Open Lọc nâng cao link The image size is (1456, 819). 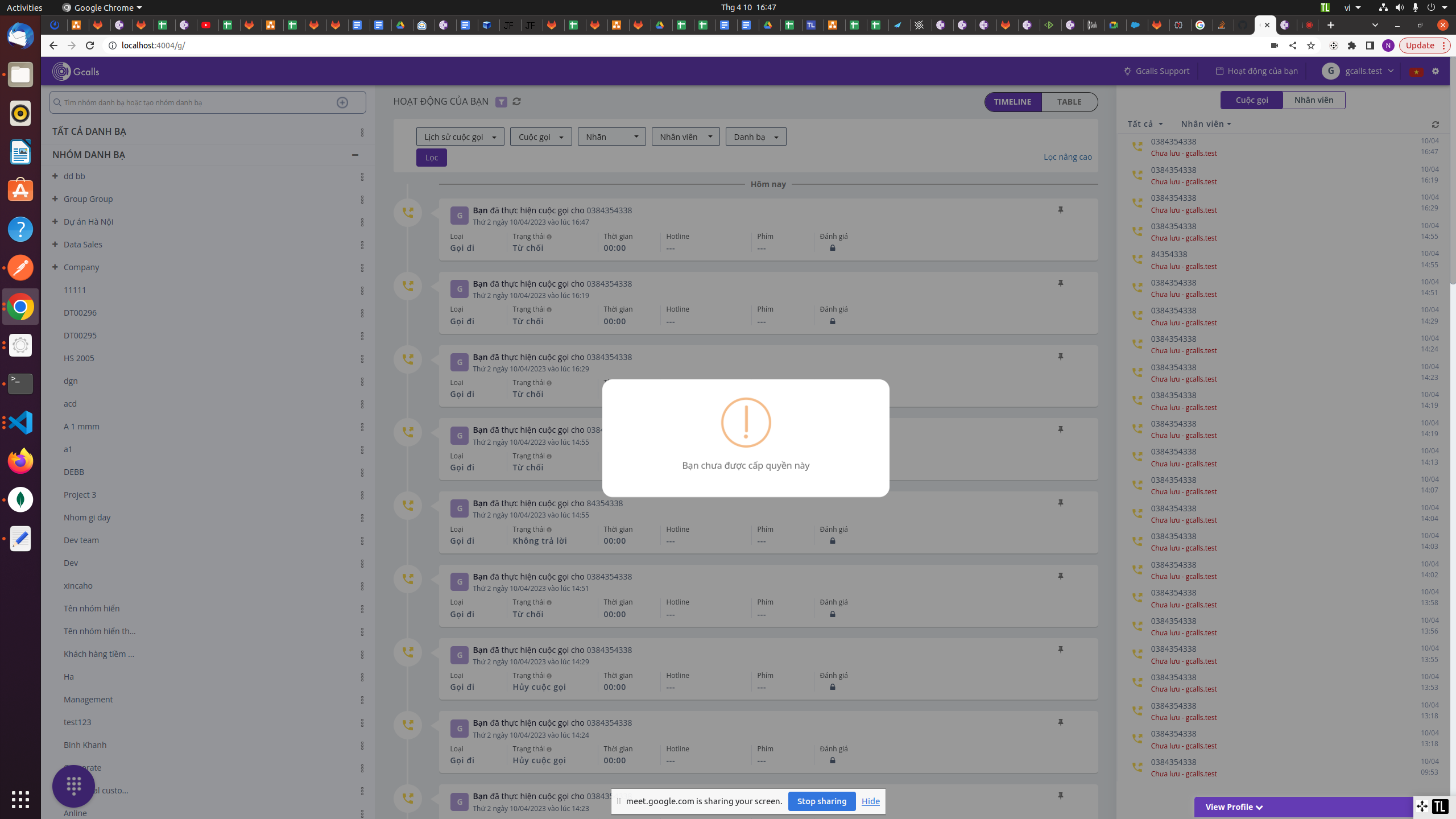[1067, 157]
